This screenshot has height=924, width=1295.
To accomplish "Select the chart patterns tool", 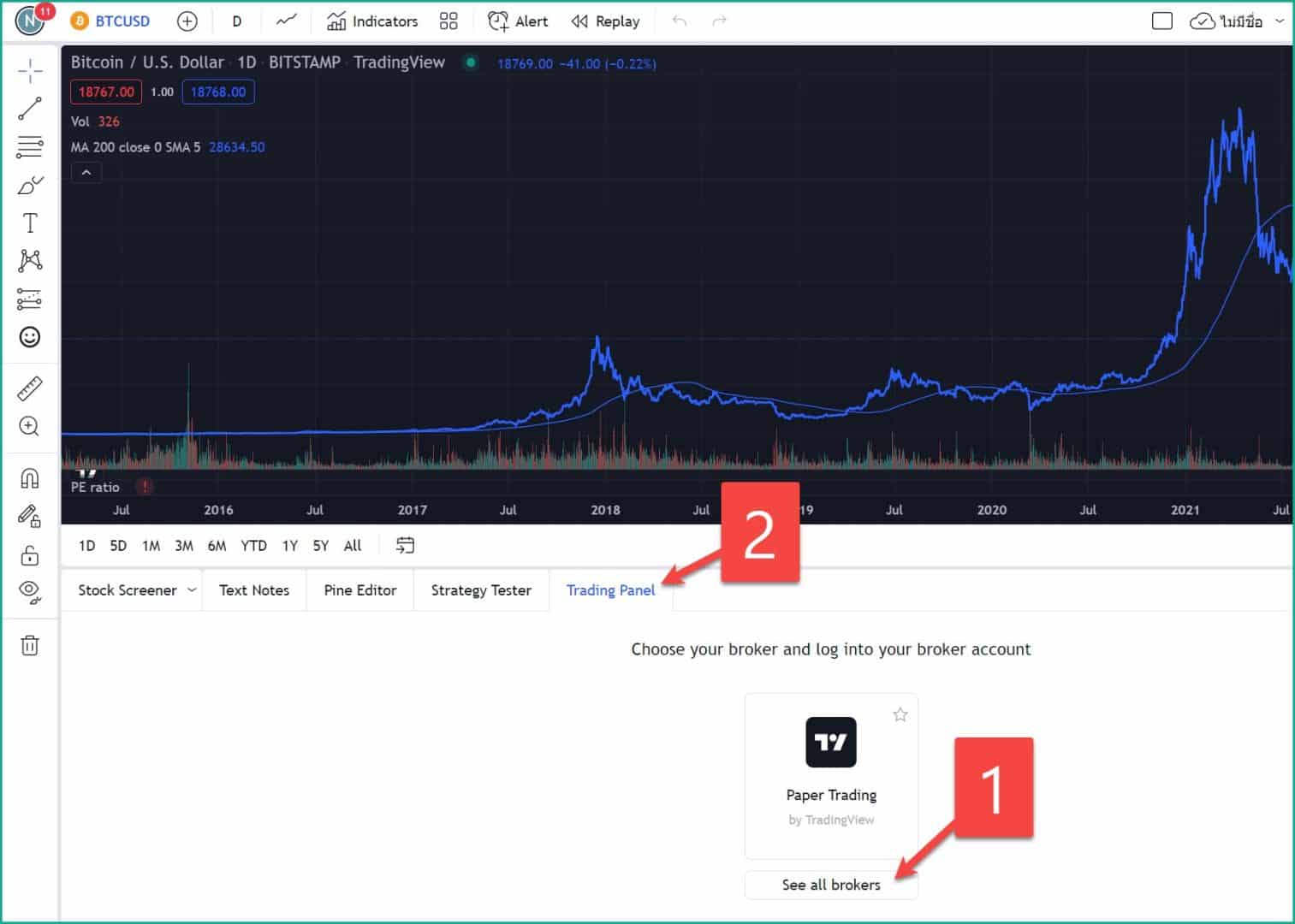I will (x=30, y=261).
